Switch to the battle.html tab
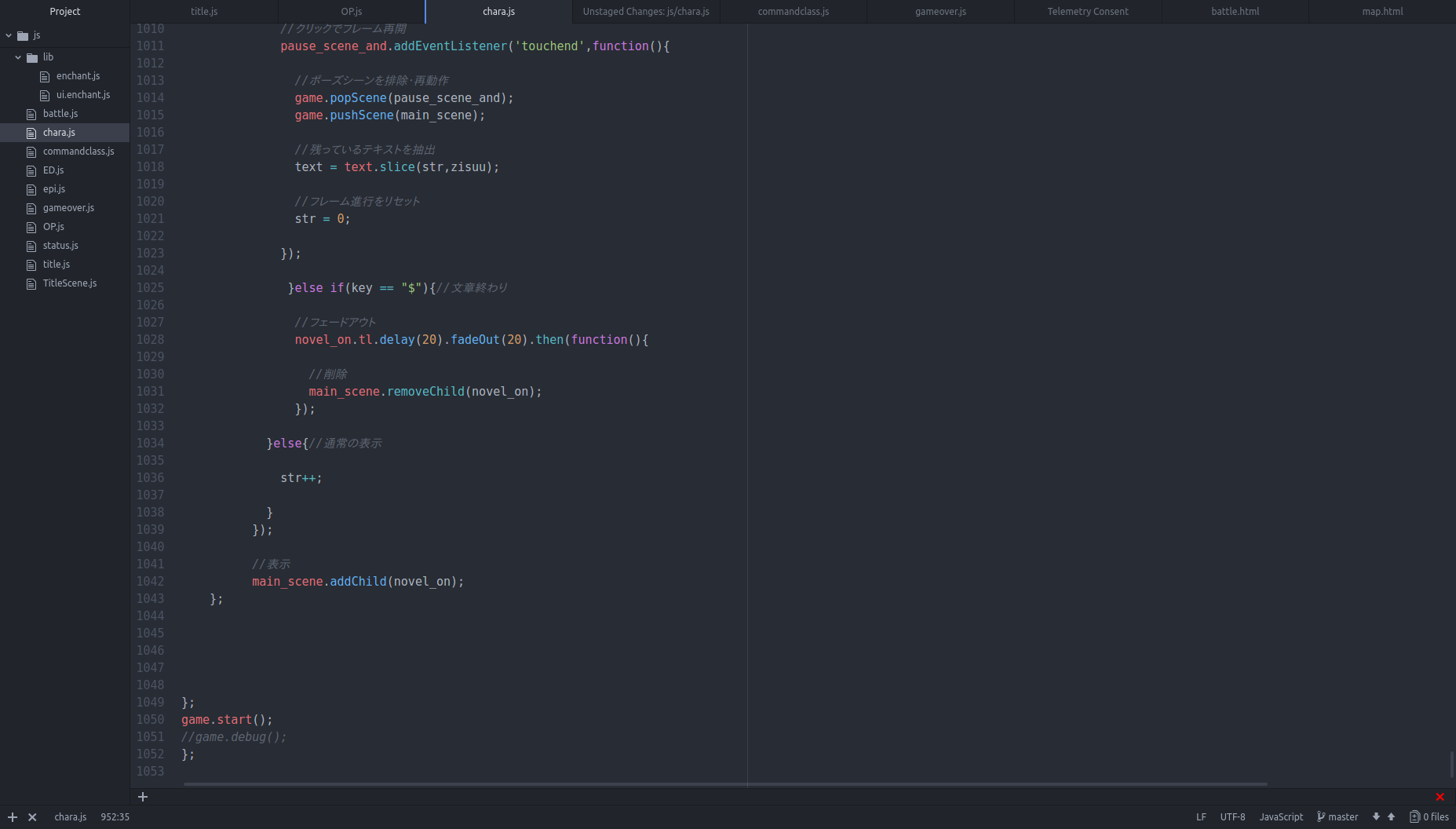 tap(1235, 12)
